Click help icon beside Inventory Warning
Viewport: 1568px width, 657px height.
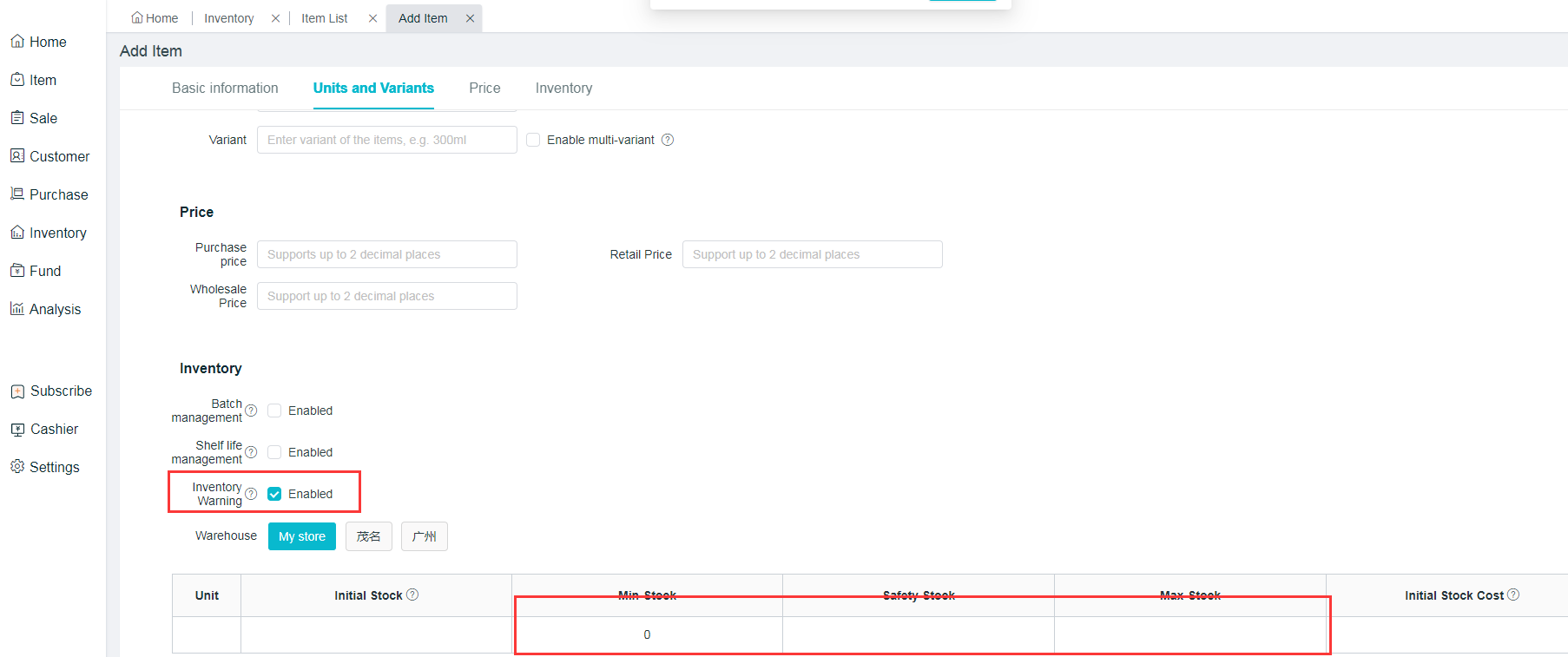251,494
